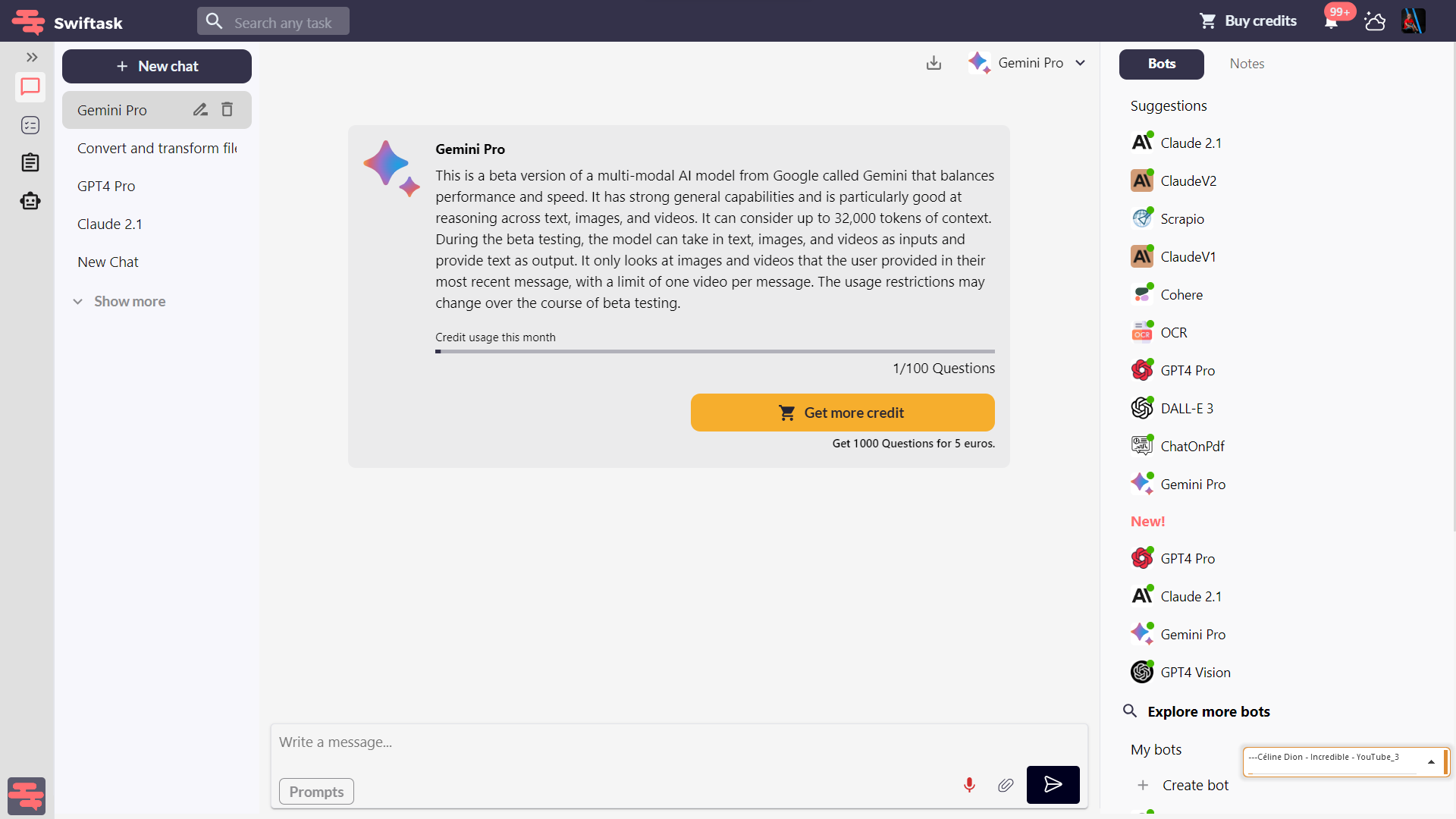This screenshot has height=819, width=1456.
Task: Open the chat conversations panel icon
Action: tap(30, 87)
